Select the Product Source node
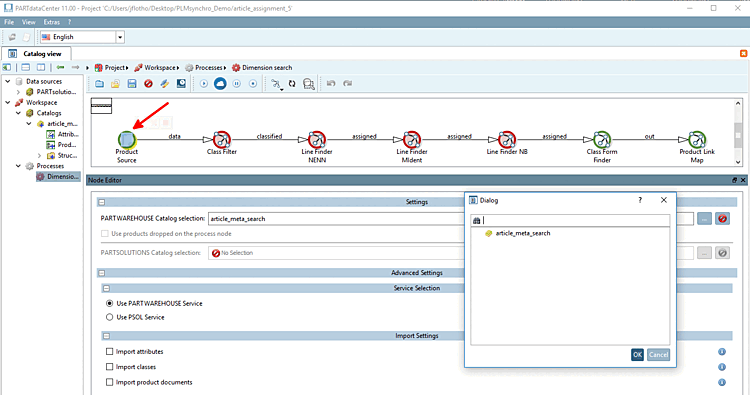The height and width of the screenshot is (395, 750). click(x=127, y=140)
